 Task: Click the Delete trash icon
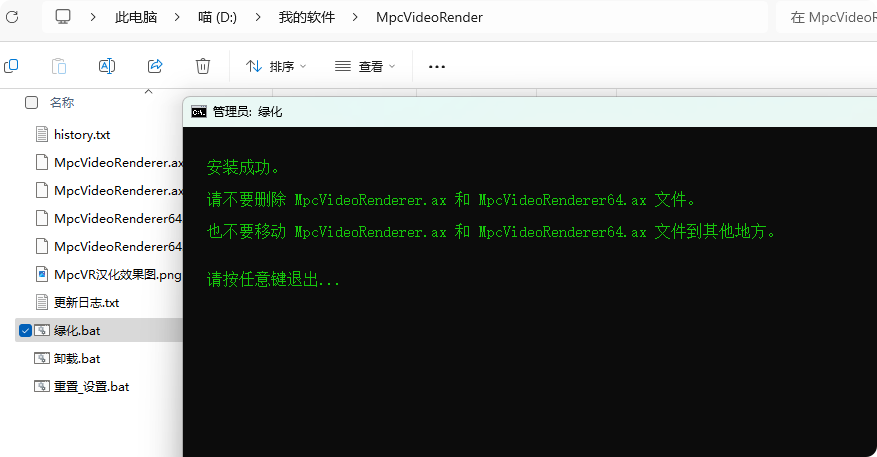(x=202, y=66)
